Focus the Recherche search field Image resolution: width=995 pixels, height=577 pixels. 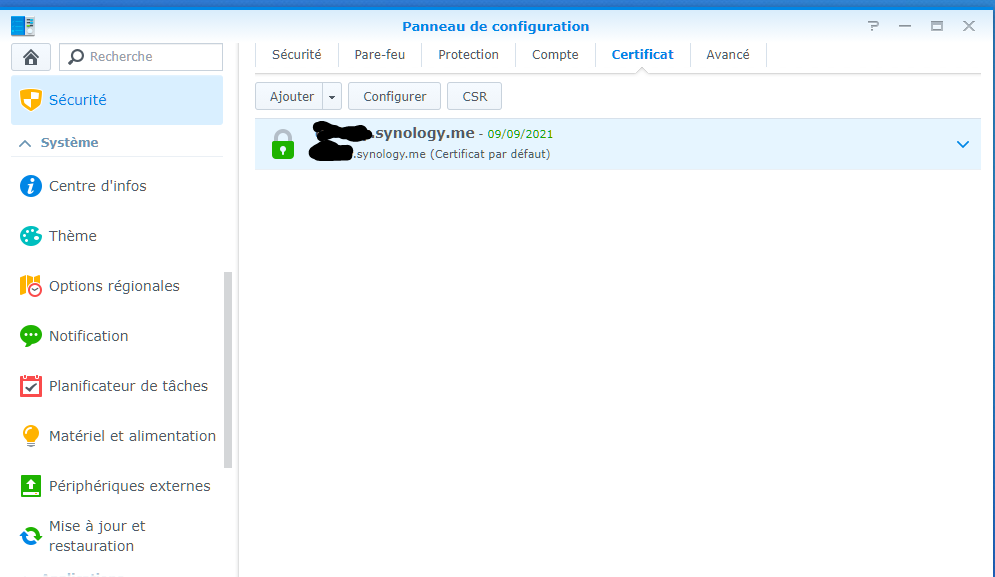tap(141, 57)
